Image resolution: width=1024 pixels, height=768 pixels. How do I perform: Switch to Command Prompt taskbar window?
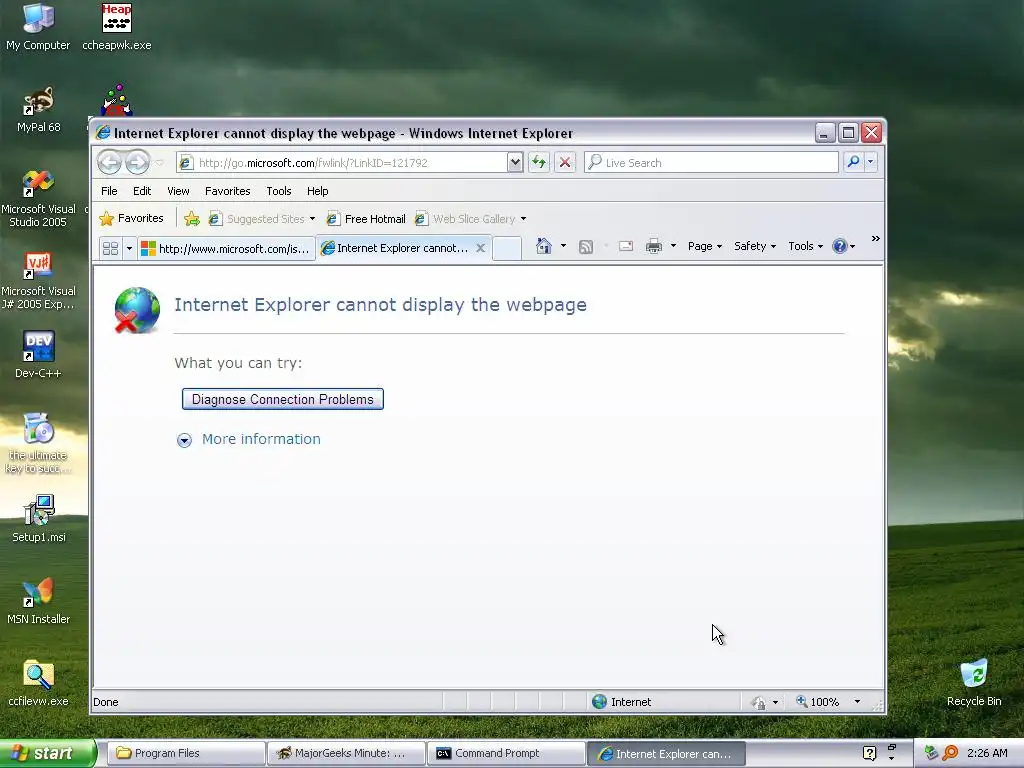(506, 753)
